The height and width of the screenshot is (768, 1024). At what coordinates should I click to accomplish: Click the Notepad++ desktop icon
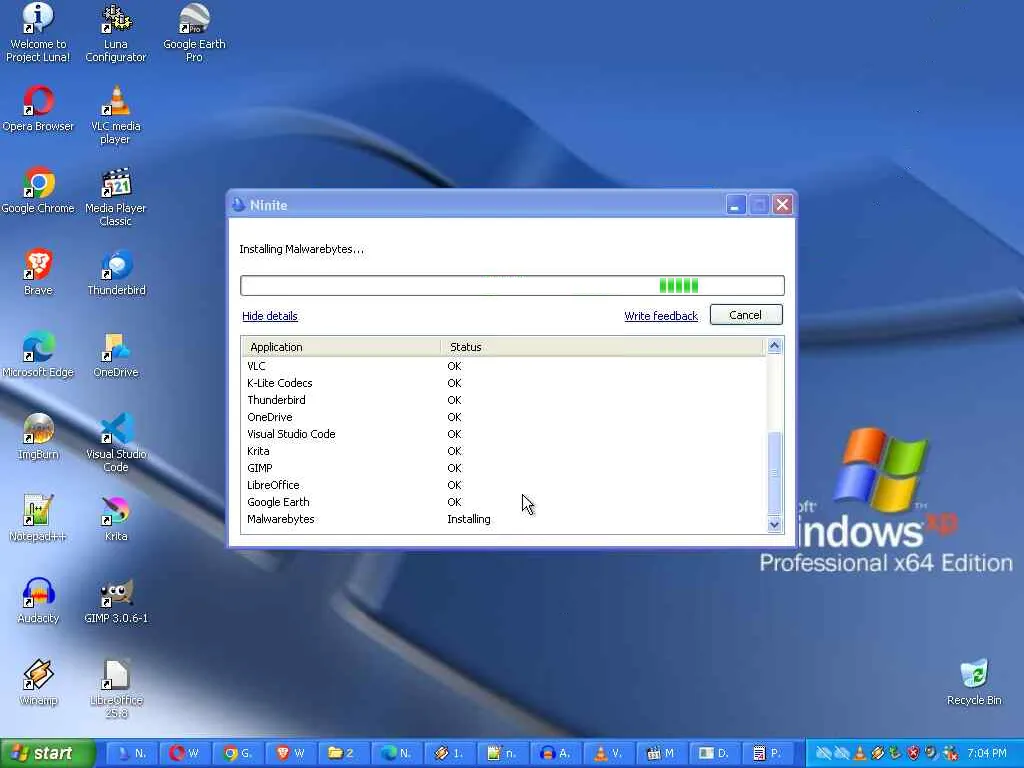click(38, 519)
